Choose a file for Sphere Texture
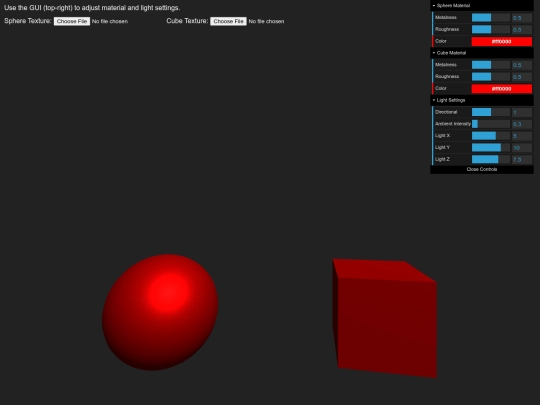The width and height of the screenshot is (540, 405). click(72, 21)
